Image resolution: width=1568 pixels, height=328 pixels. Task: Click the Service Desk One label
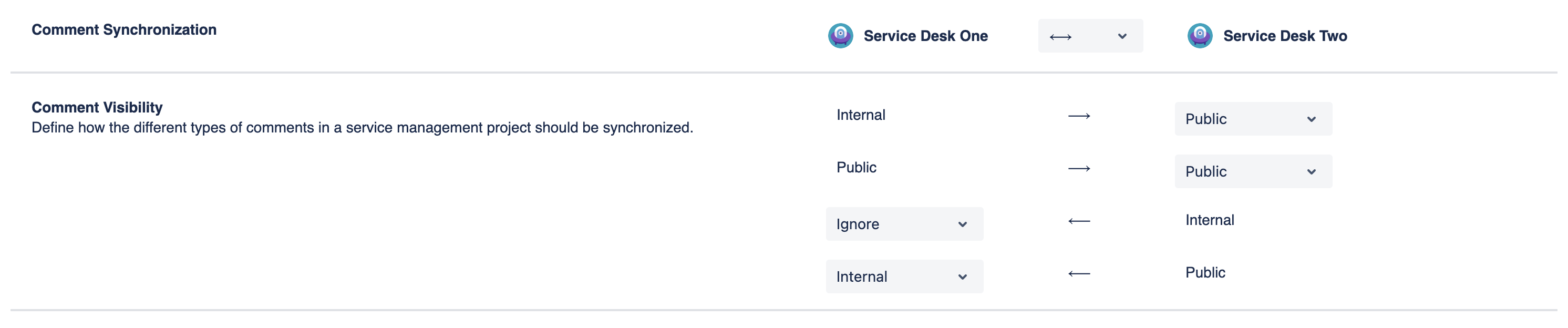coord(925,36)
